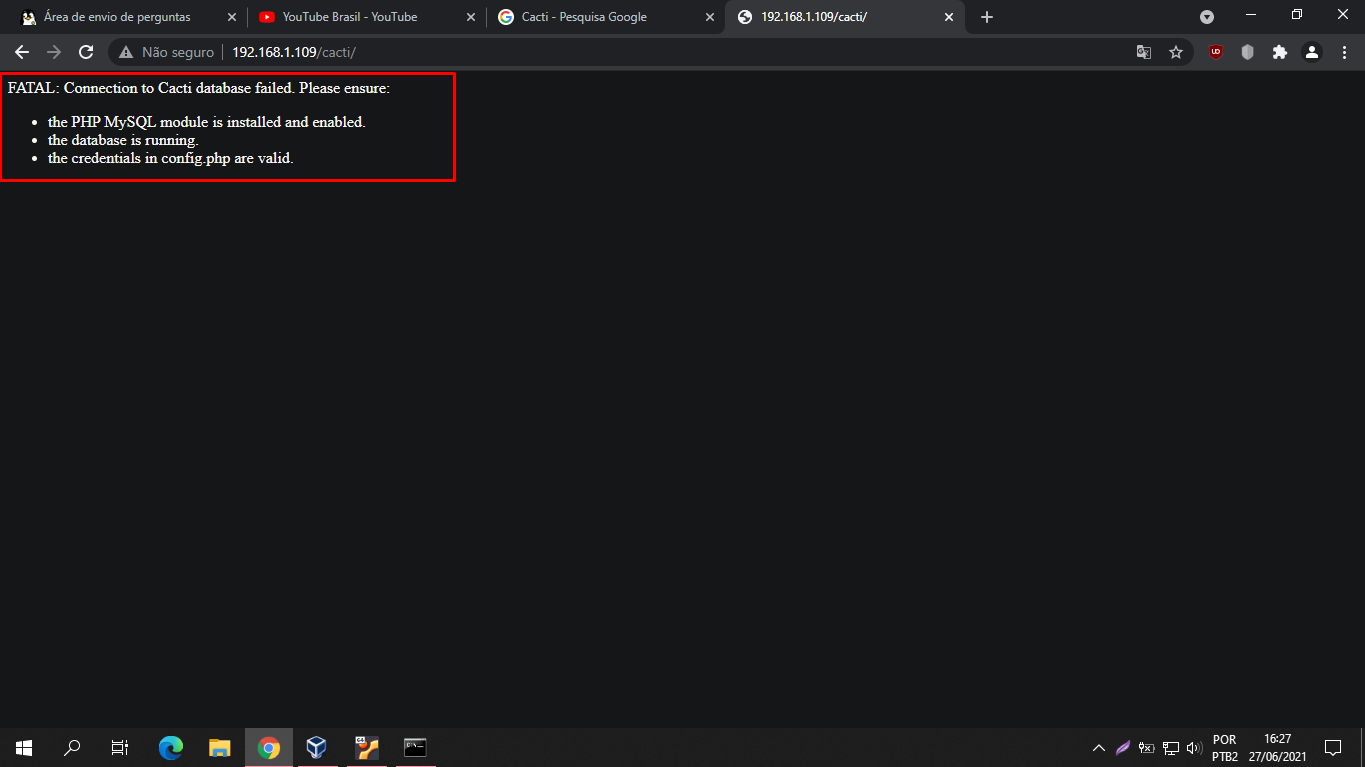Click the database is running line
This screenshot has height=767, width=1365.
[123, 140]
